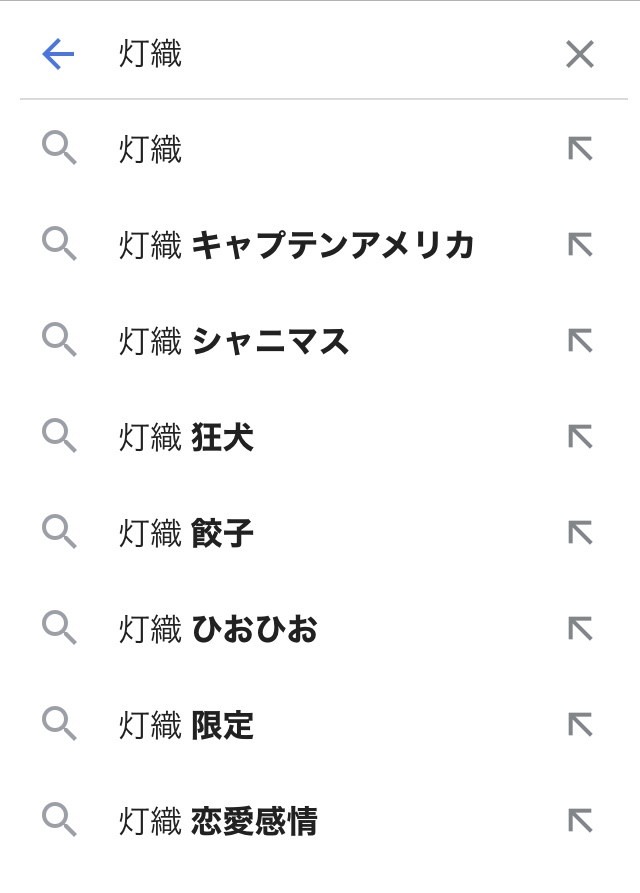
Task: Tap the arrow icon for 灯織 恋愛感情
Action: pyautogui.click(x=580, y=821)
